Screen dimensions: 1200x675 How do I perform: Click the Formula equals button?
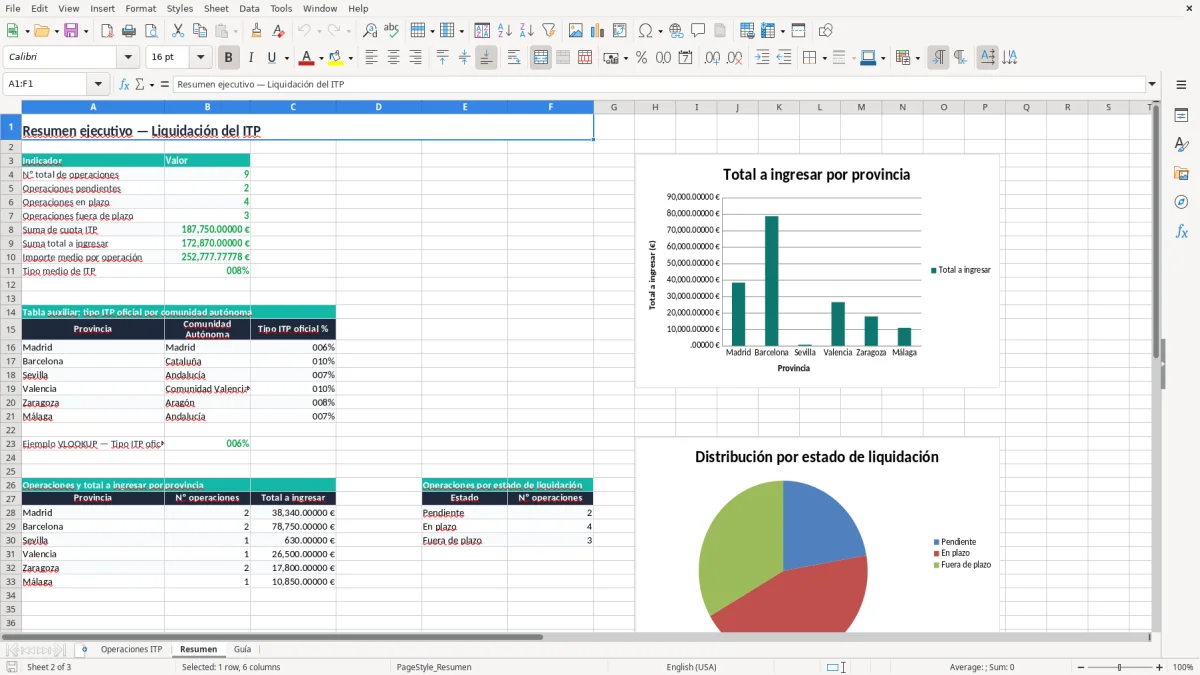(165, 85)
